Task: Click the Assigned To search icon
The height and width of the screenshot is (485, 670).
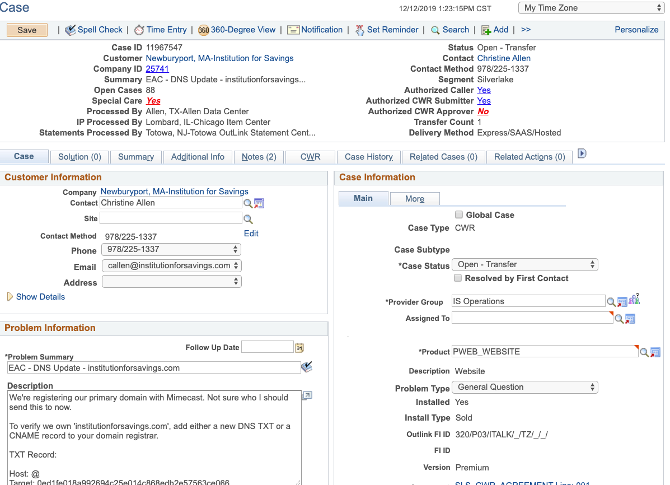Action: point(619,319)
